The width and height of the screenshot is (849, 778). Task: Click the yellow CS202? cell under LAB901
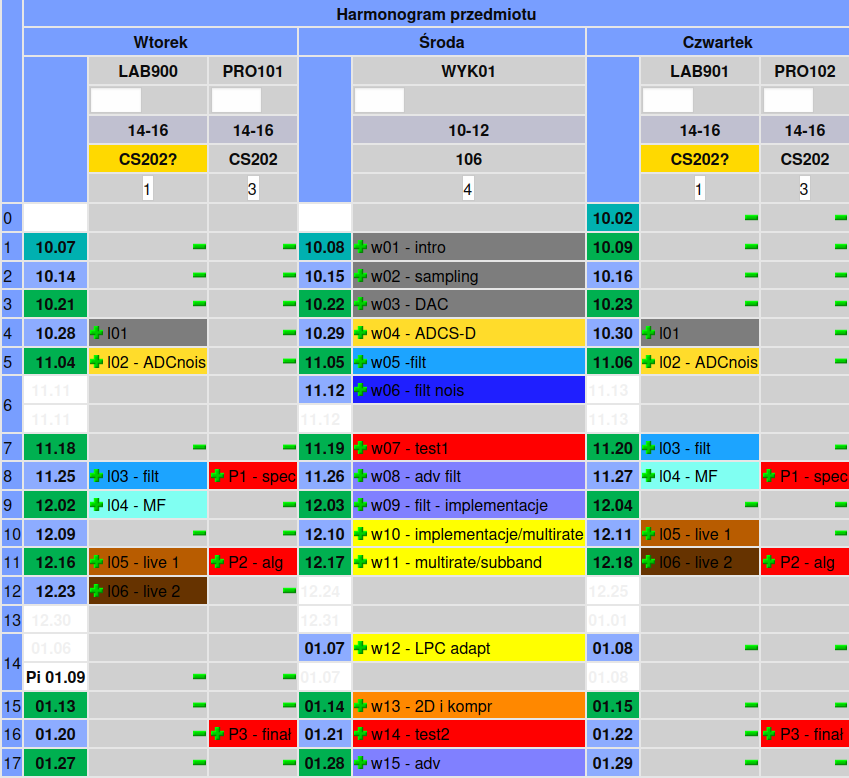pyautogui.click(x=699, y=159)
